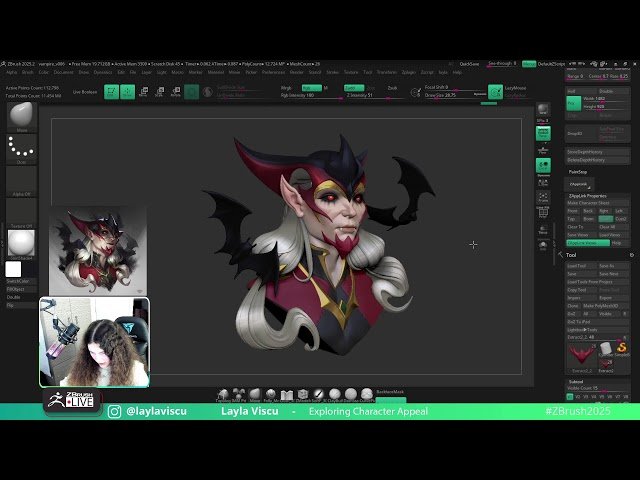
Task: Collapse ZAppLink Properties section
Action: [588, 196]
